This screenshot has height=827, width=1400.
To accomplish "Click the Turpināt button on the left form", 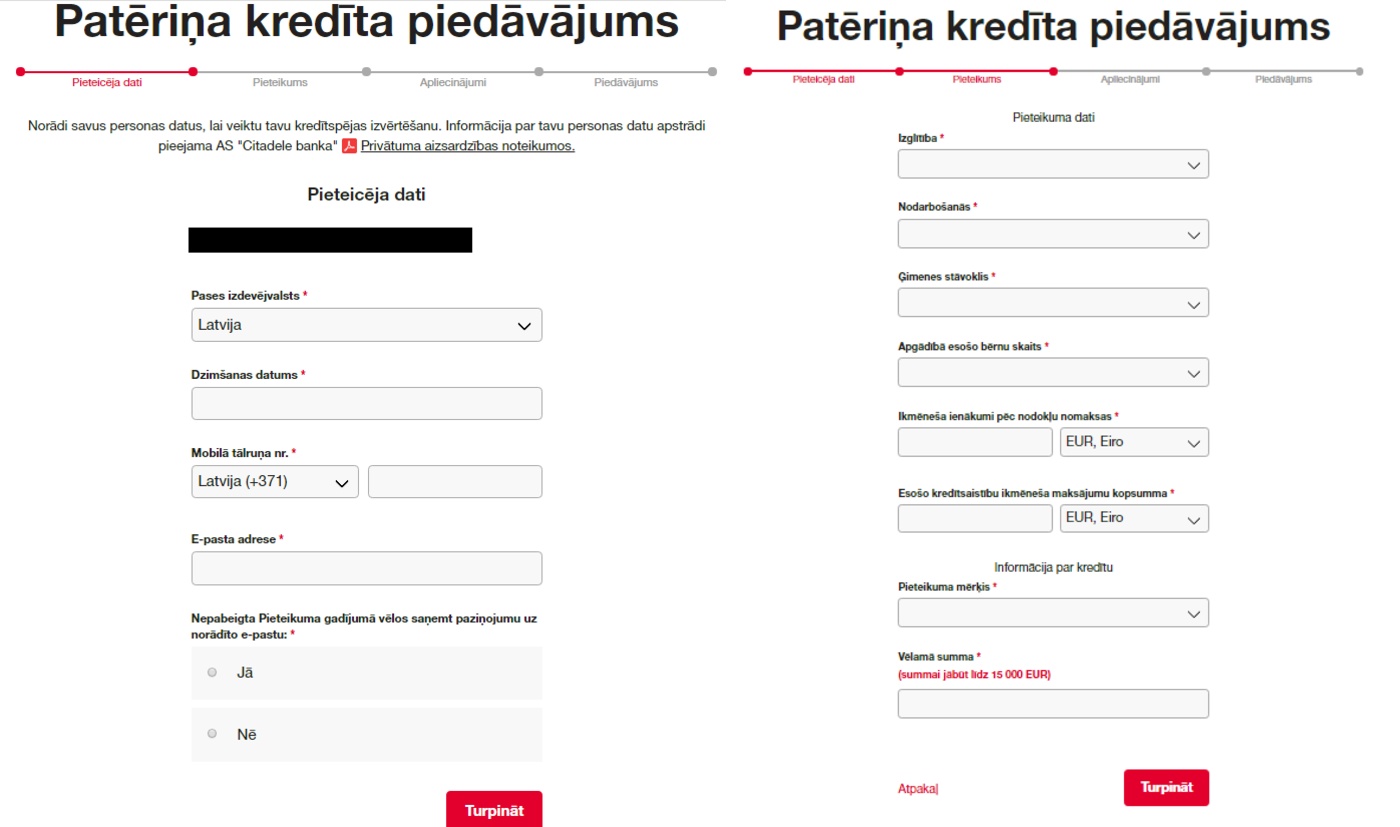I will point(494,809).
